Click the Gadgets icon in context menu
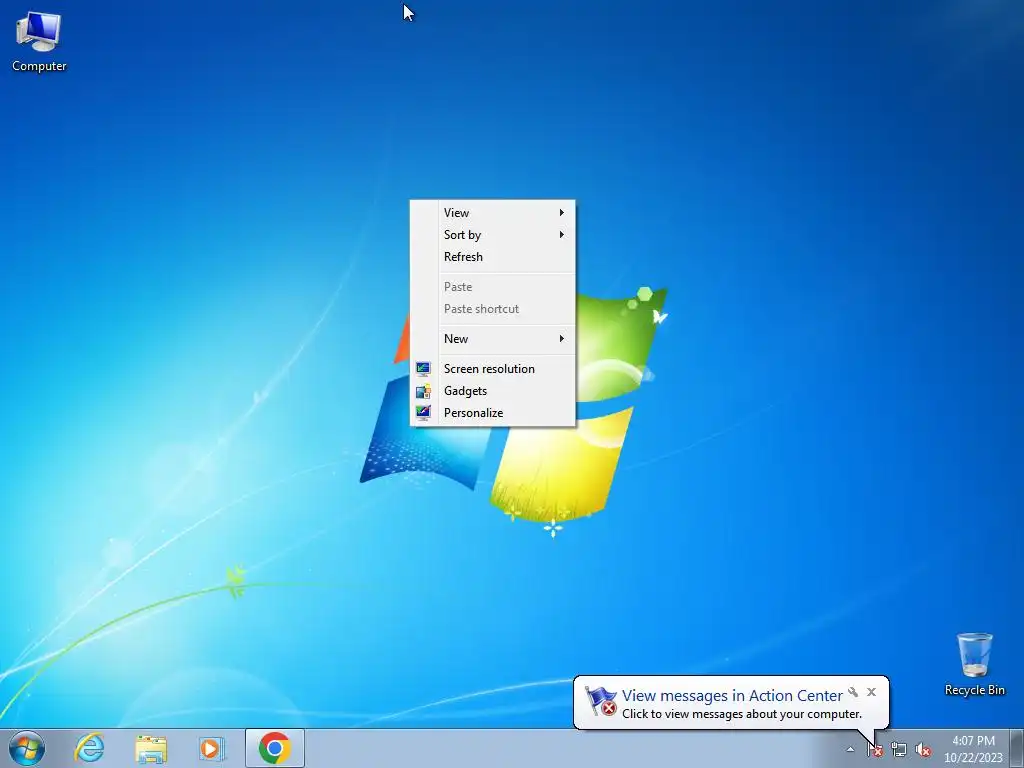 (x=423, y=391)
